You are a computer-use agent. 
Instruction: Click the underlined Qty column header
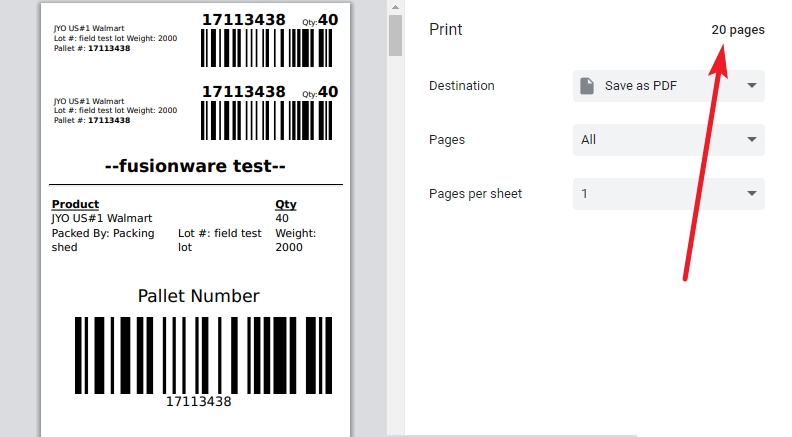pyautogui.click(x=285, y=204)
